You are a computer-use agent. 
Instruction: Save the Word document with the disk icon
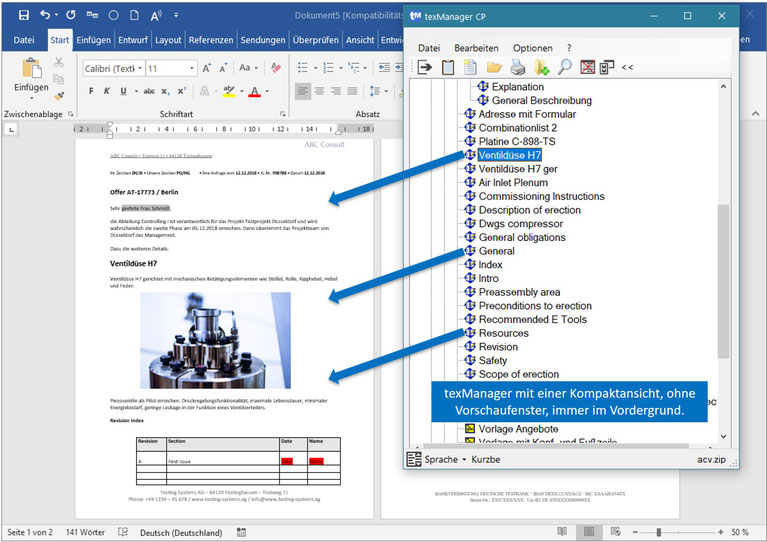(23, 15)
